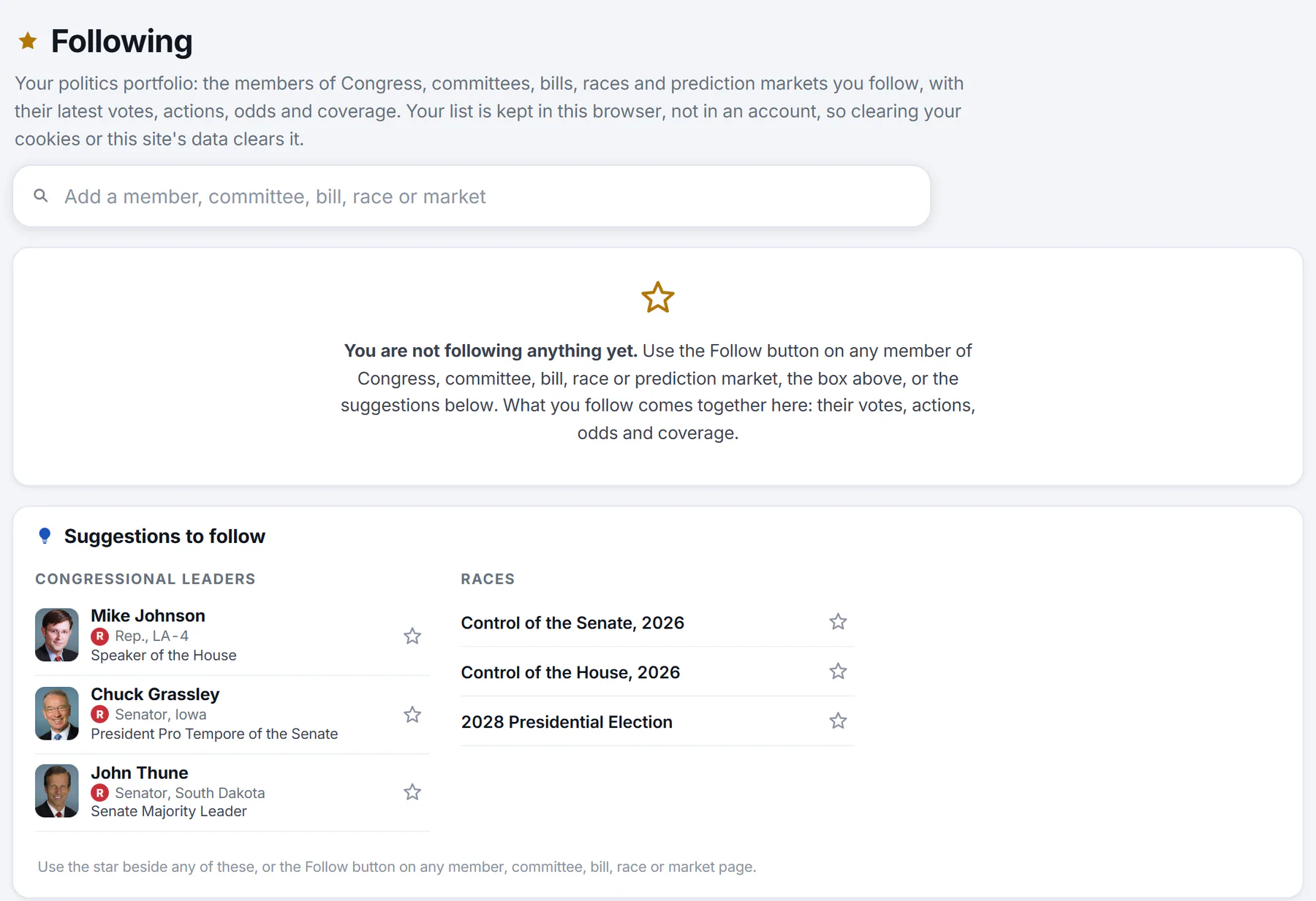Star the Control of the House, 2026 race
Image resolution: width=1316 pixels, height=901 pixels.
[838, 672]
